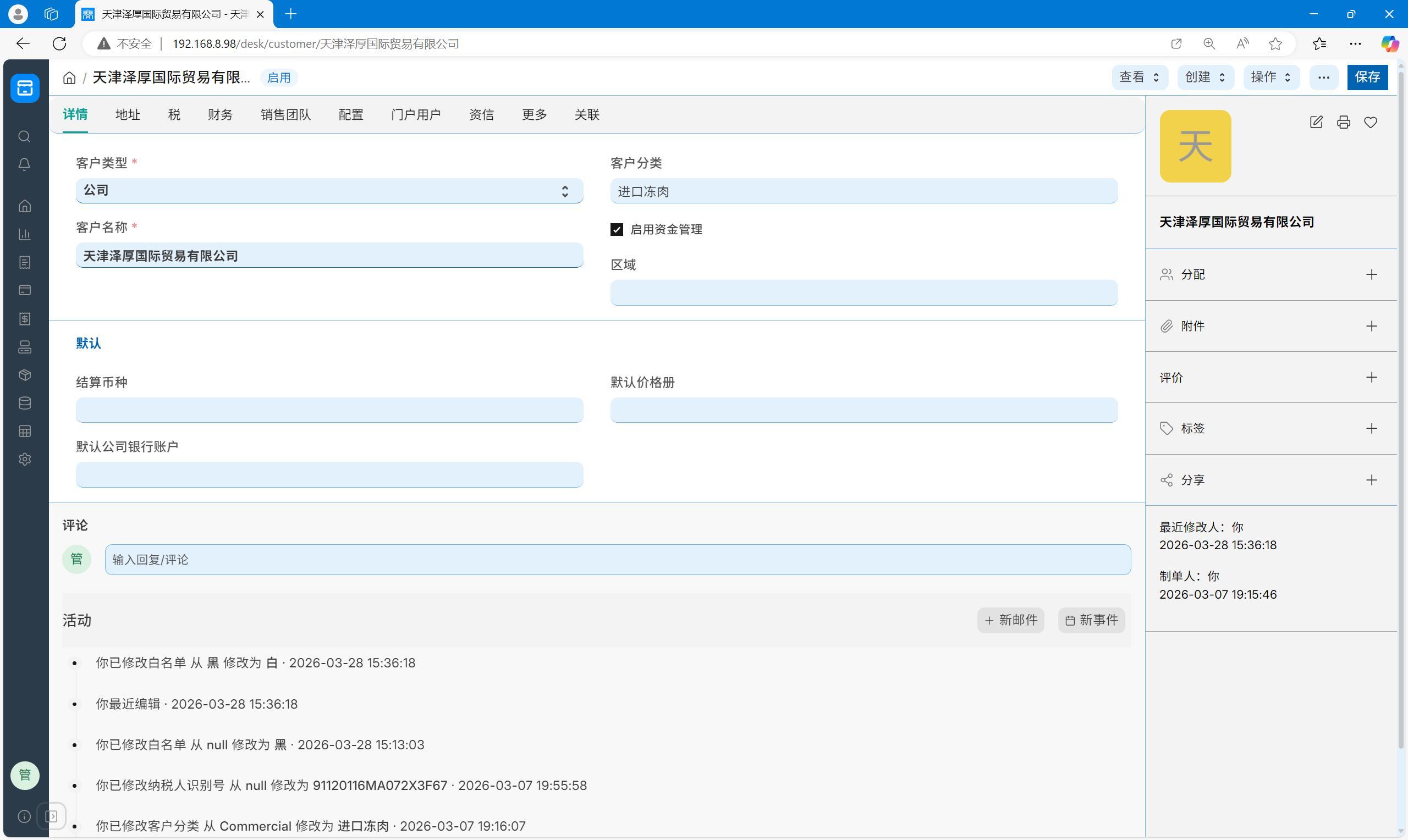1408x840 pixels.
Task: Open the 客户类型 dropdown
Action: coord(329,191)
